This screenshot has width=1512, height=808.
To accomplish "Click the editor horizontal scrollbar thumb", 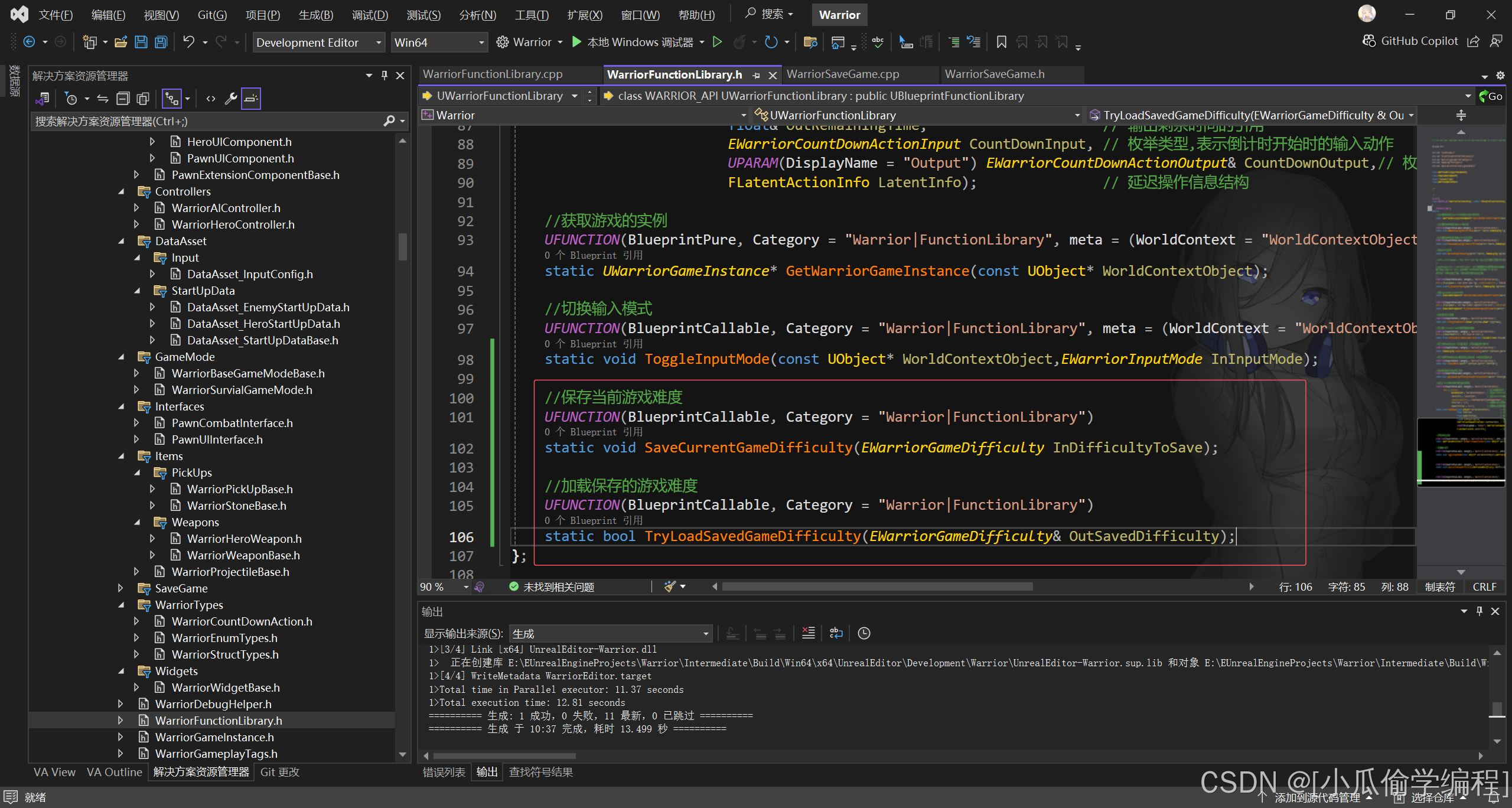I will pyautogui.click(x=877, y=587).
